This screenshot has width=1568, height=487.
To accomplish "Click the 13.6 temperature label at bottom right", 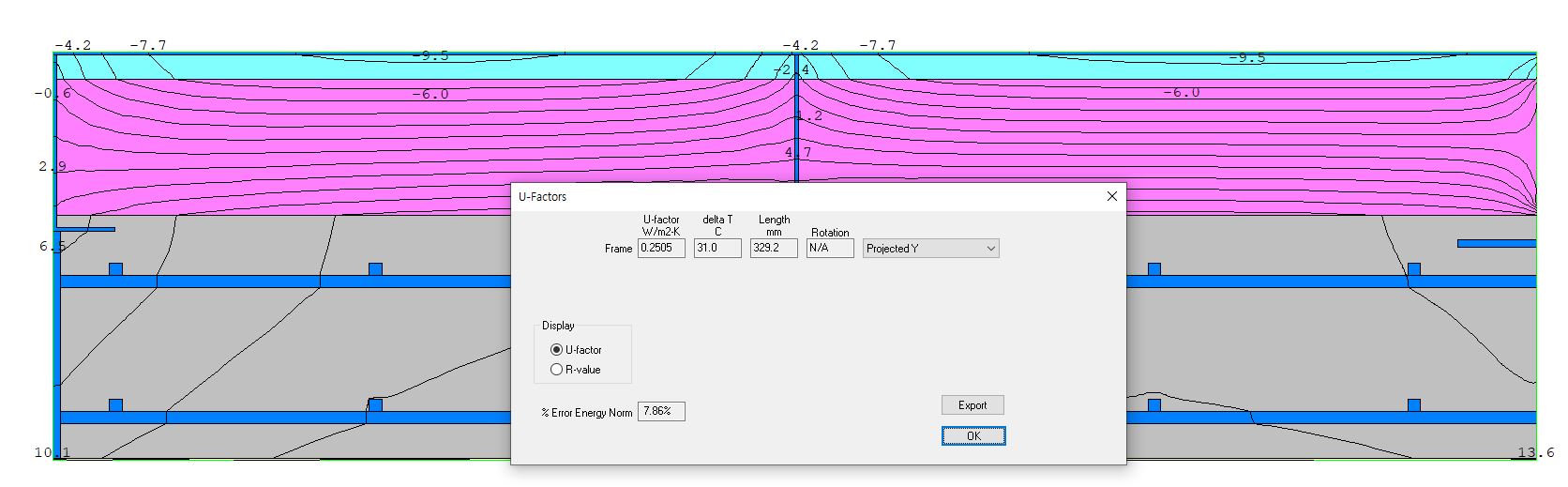I will [x=1535, y=452].
